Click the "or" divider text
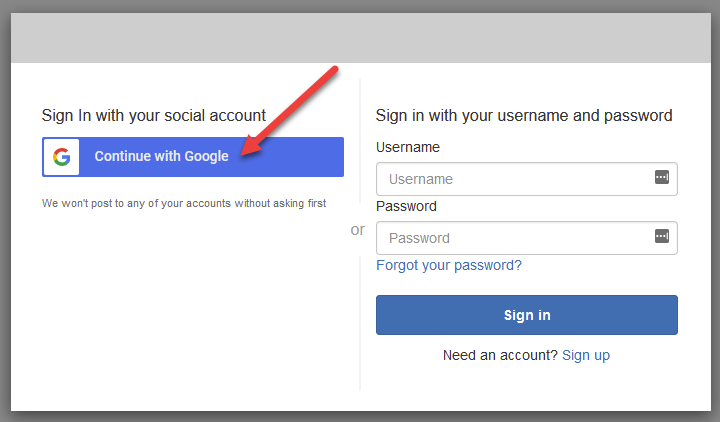720x422 pixels. click(358, 230)
